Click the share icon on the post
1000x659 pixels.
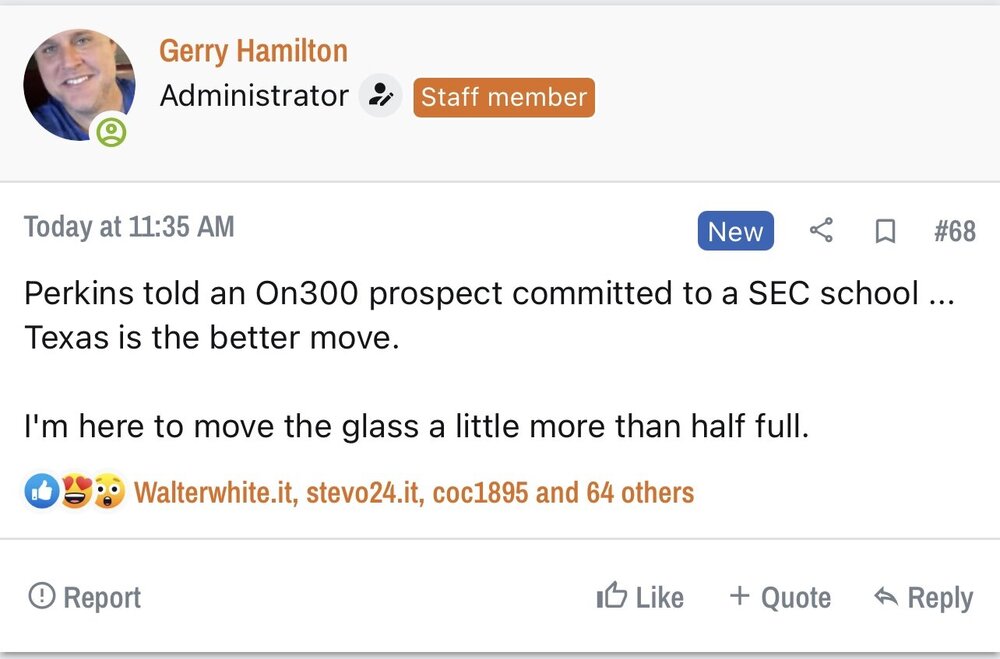click(821, 231)
